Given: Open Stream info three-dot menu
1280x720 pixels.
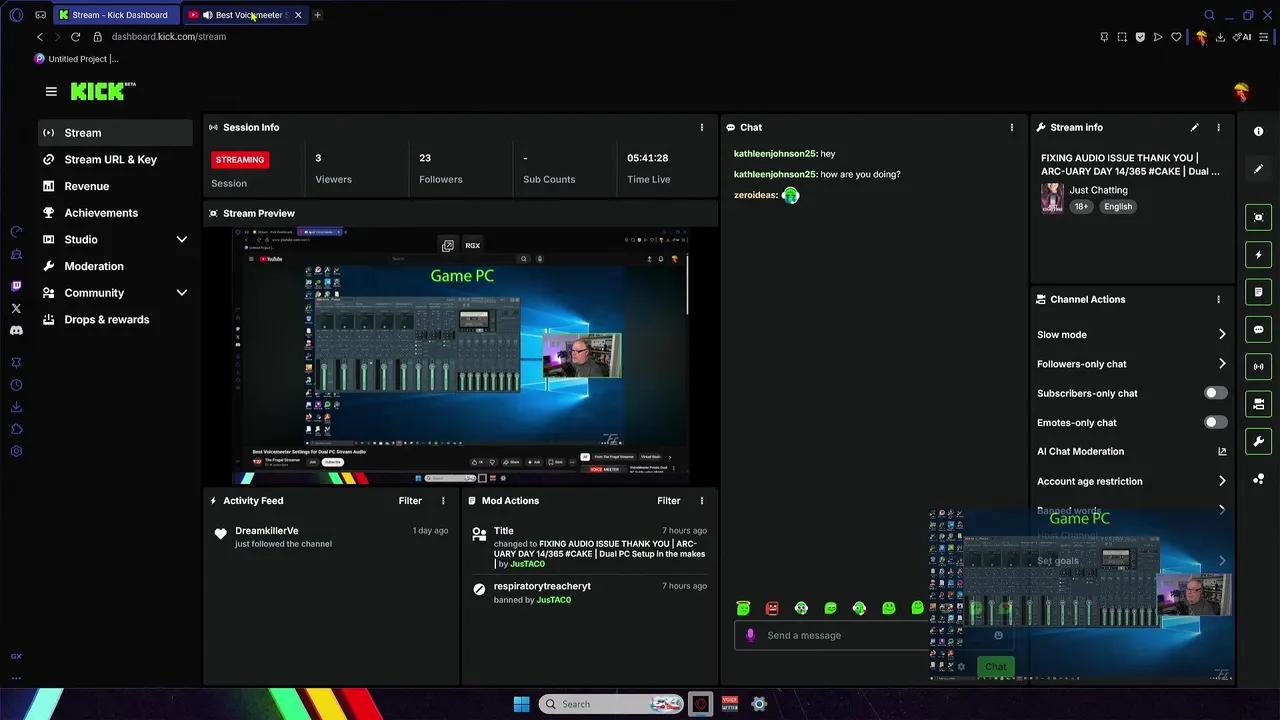Looking at the screenshot, I should 1218,127.
